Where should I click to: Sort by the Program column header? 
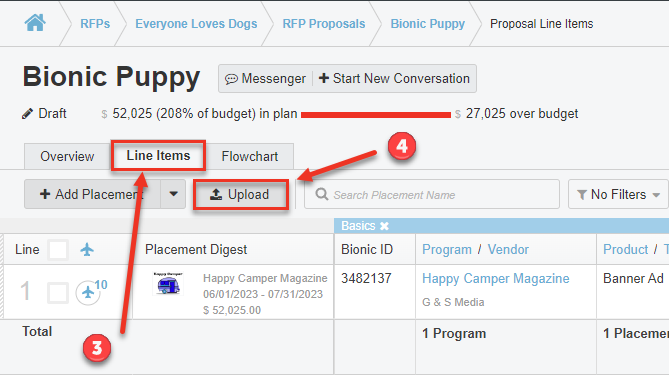point(447,250)
